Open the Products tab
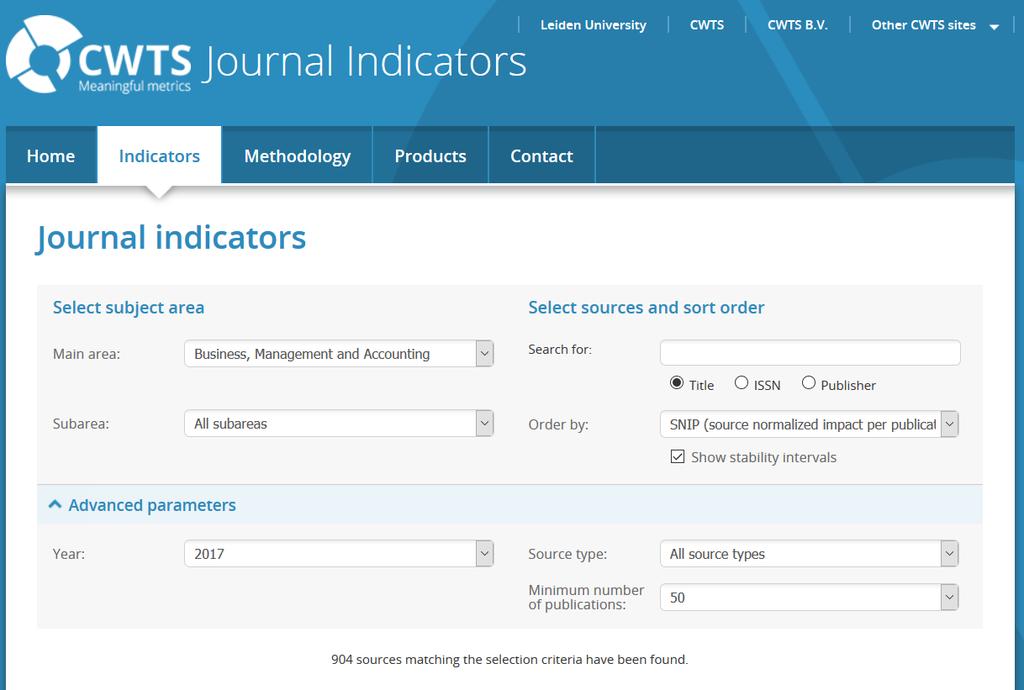 [430, 155]
